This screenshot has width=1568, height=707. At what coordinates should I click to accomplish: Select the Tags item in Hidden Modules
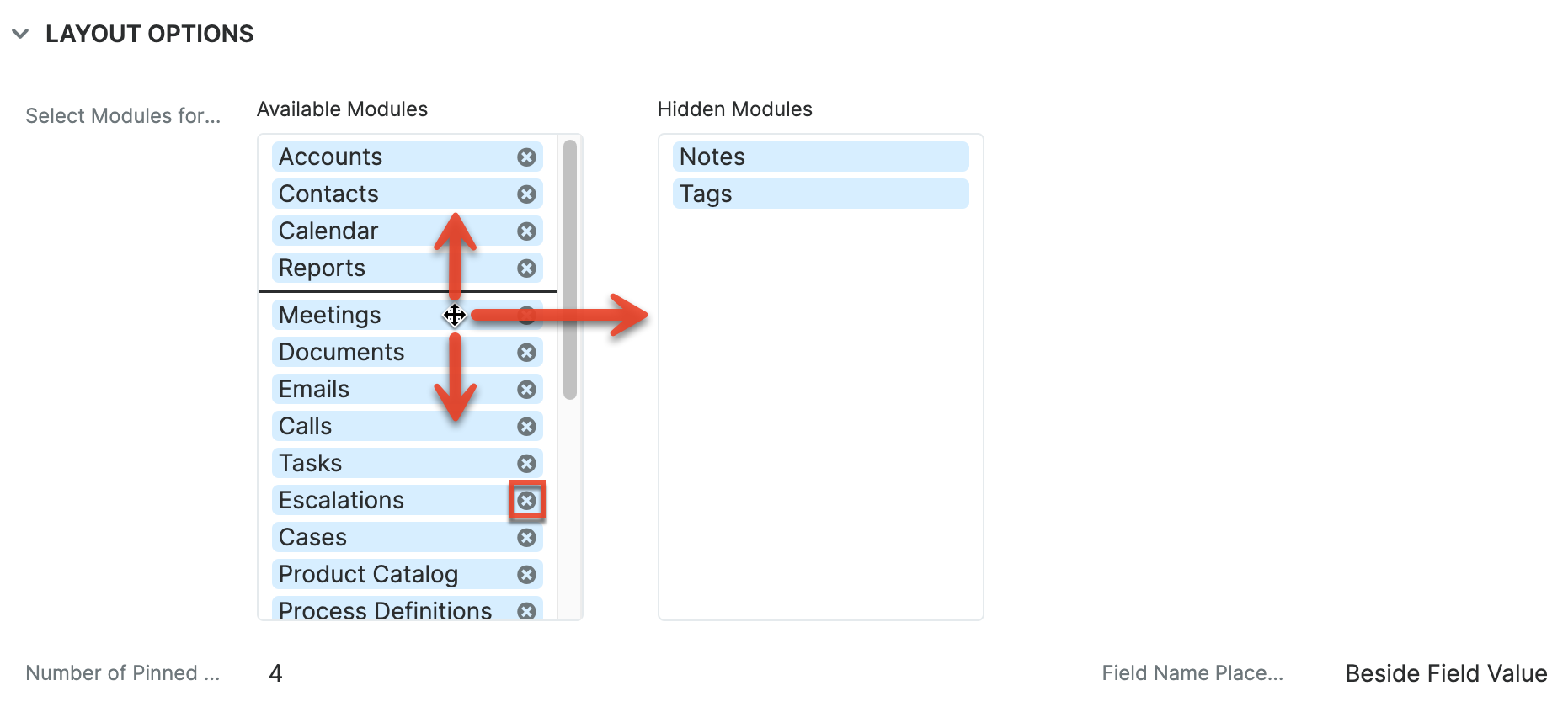[x=820, y=194]
